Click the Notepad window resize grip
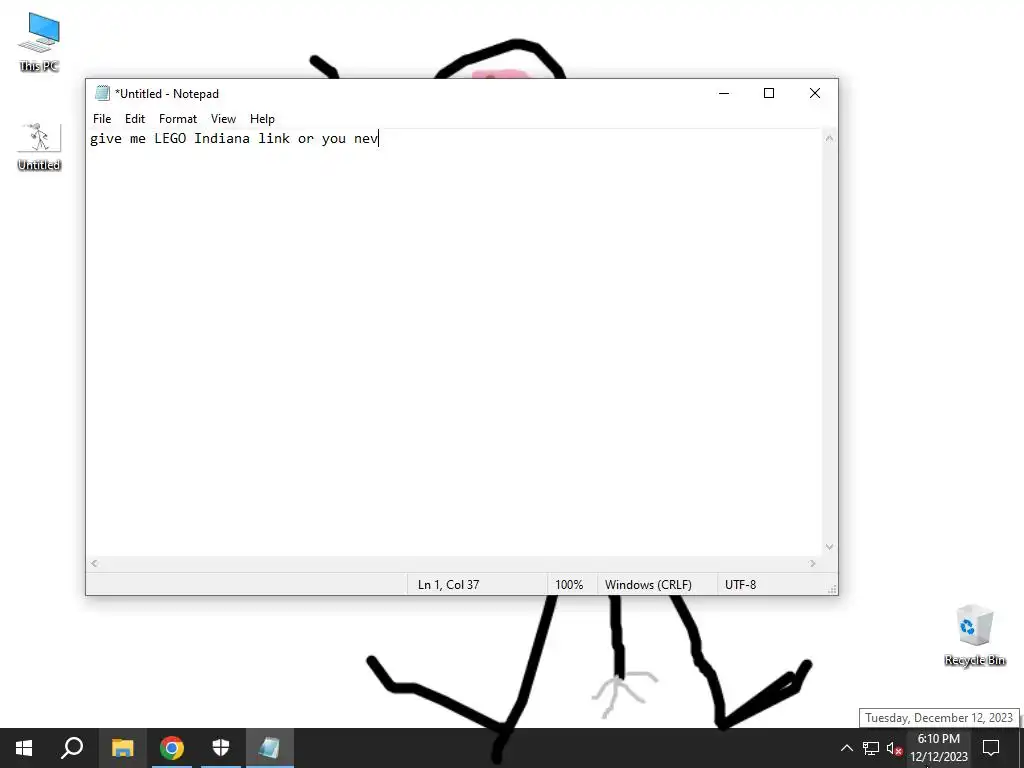Screen dimensions: 1024x768 pyautogui.click(x=832, y=589)
